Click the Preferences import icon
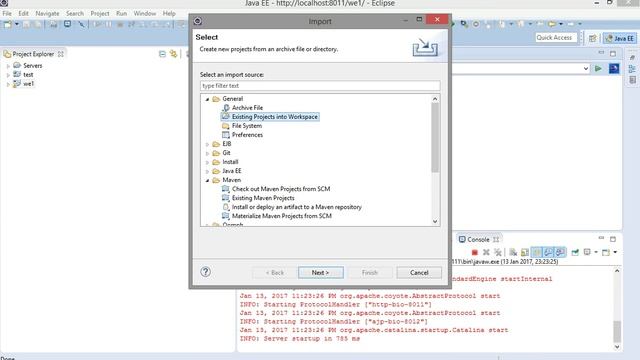The image size is (640, 360). tap(226, 135)
